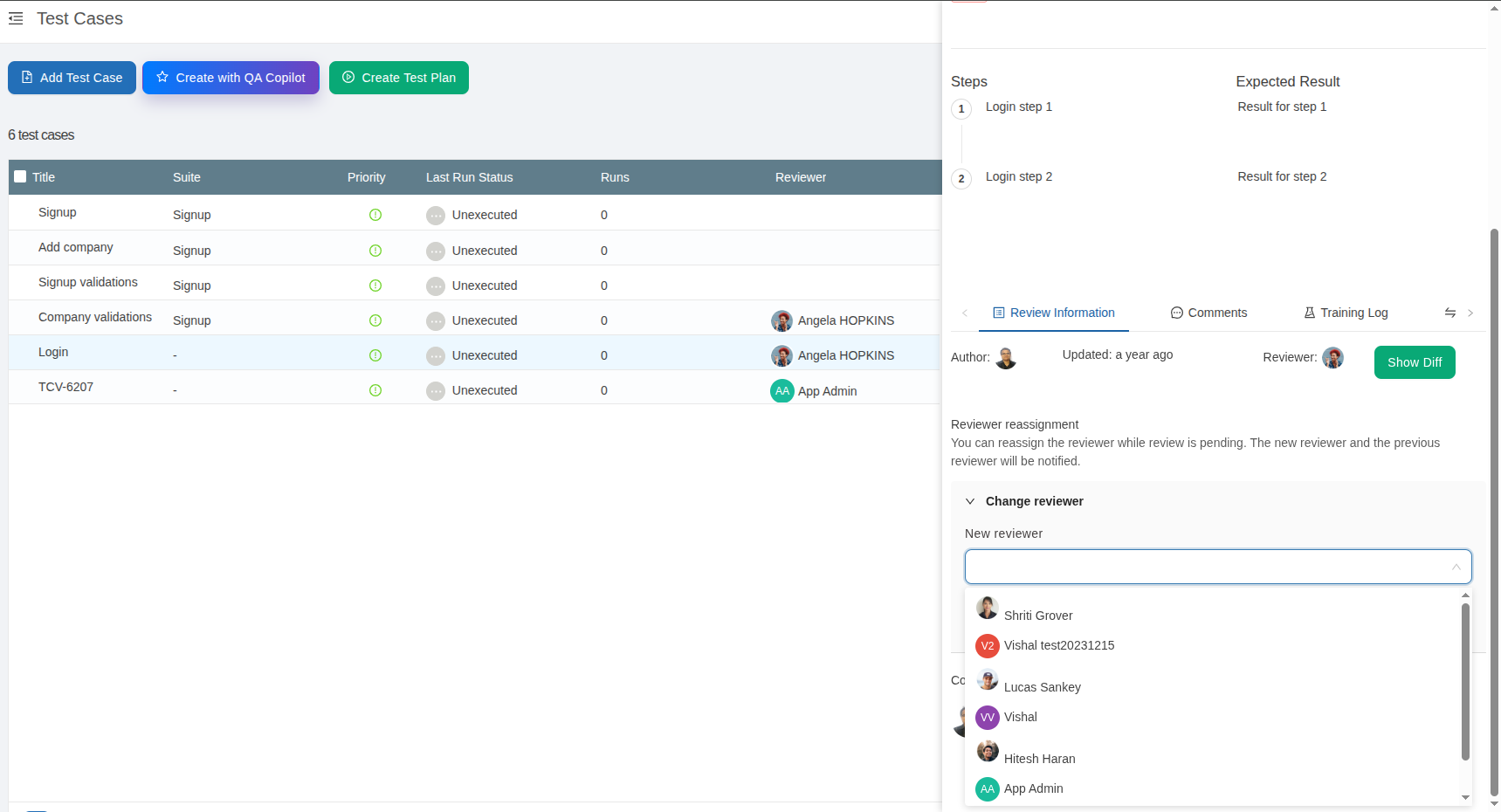Viewport: 1501px width, 812px height.
Task: Open the Signup validations test case
Action: (x=88, y=282)
